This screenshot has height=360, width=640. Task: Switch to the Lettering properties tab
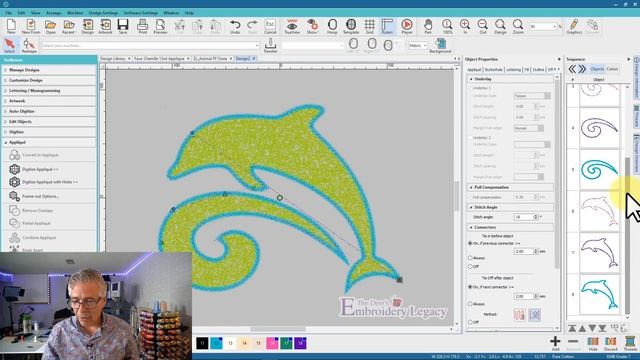pos(513,70)
